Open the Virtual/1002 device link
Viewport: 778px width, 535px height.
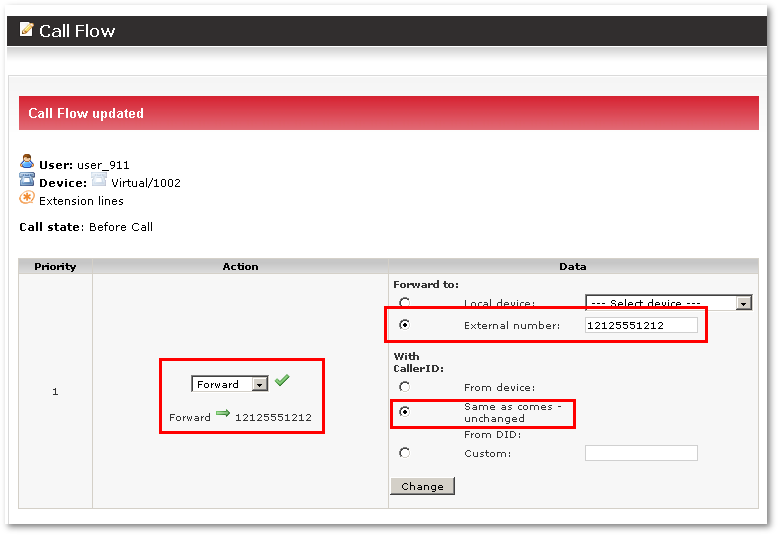tap(146, 183)
